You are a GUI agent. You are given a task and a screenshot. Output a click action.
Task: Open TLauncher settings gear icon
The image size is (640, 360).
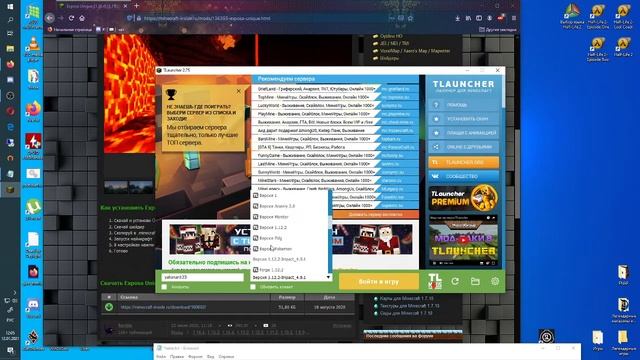[x=495, y=281]
